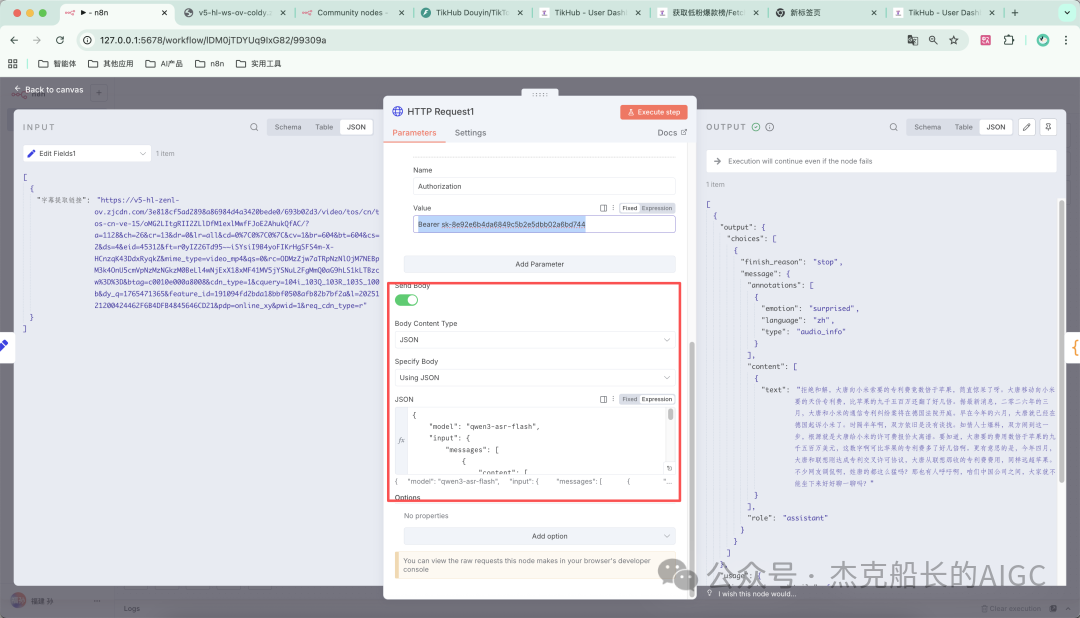The height and width of the screenshot is (618, 1080).
Task: Click the site information icon left of the URL
Action: pos(87,40)
